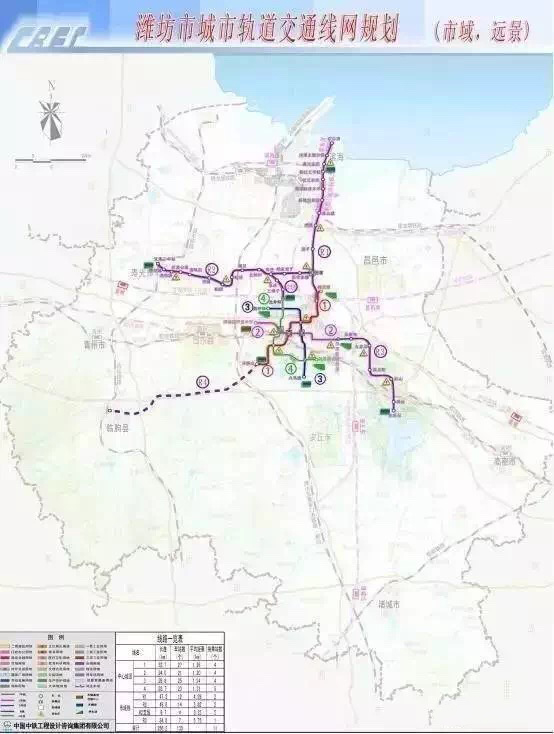The width and height of the screenshot is (554, 734).
Task: Click the 线路一览表 table heading
Action: (170, 638)
